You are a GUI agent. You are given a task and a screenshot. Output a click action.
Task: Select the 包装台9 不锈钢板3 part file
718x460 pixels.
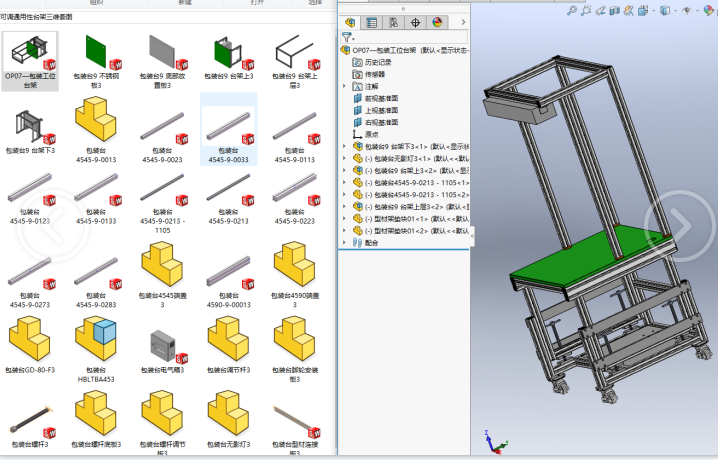tap(96, 61)
